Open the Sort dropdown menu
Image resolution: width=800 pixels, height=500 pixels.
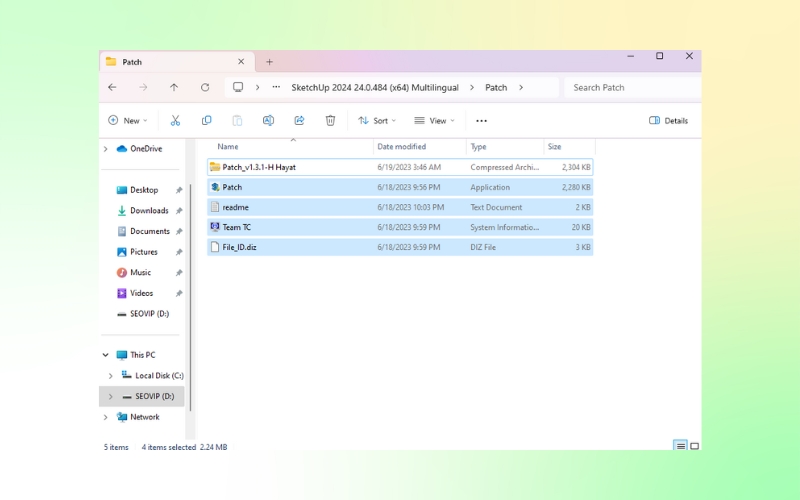tap(377, 120)
